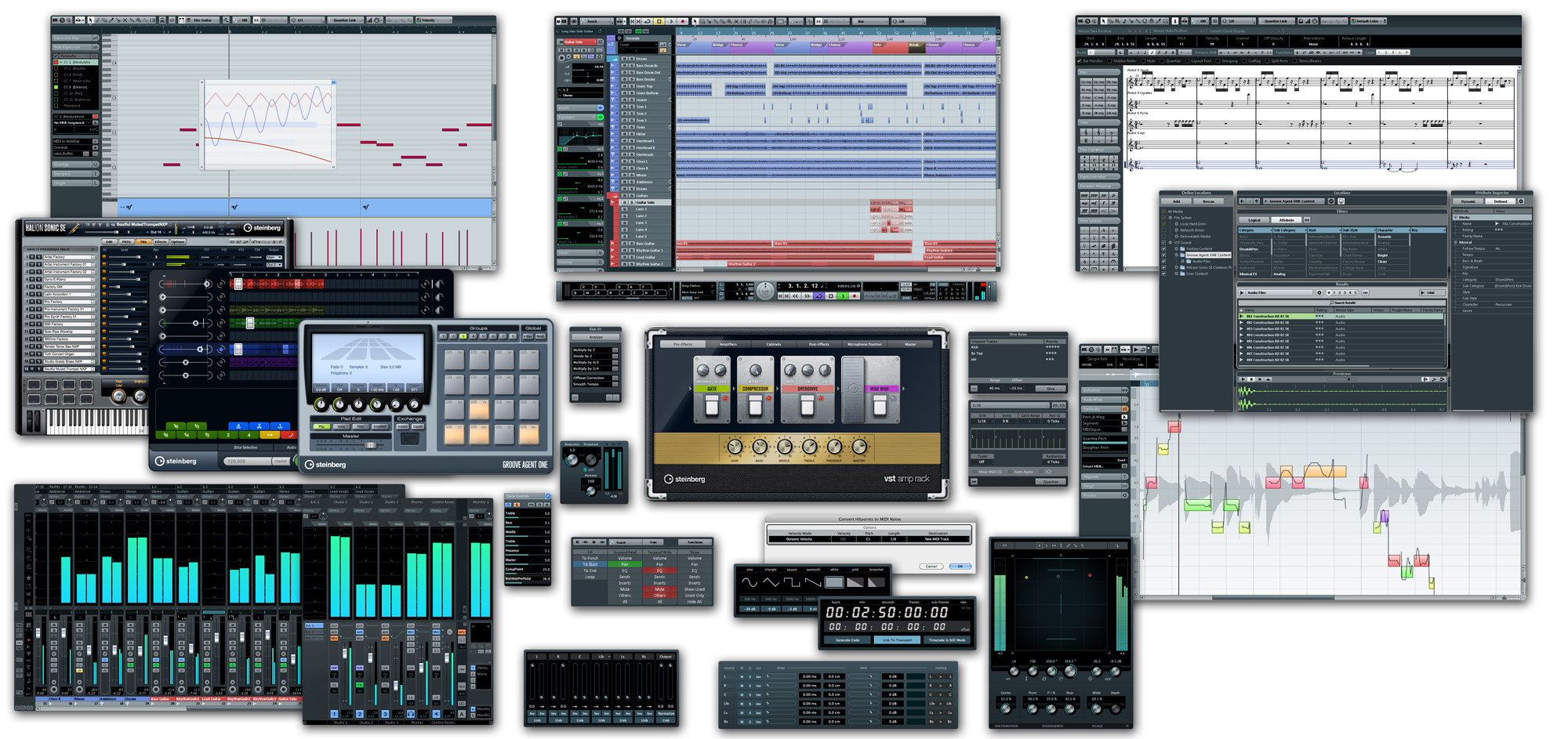Play 005 Construction Kit 01 SK result
The image size is (1568, 739).
[x=1241, y=341]
